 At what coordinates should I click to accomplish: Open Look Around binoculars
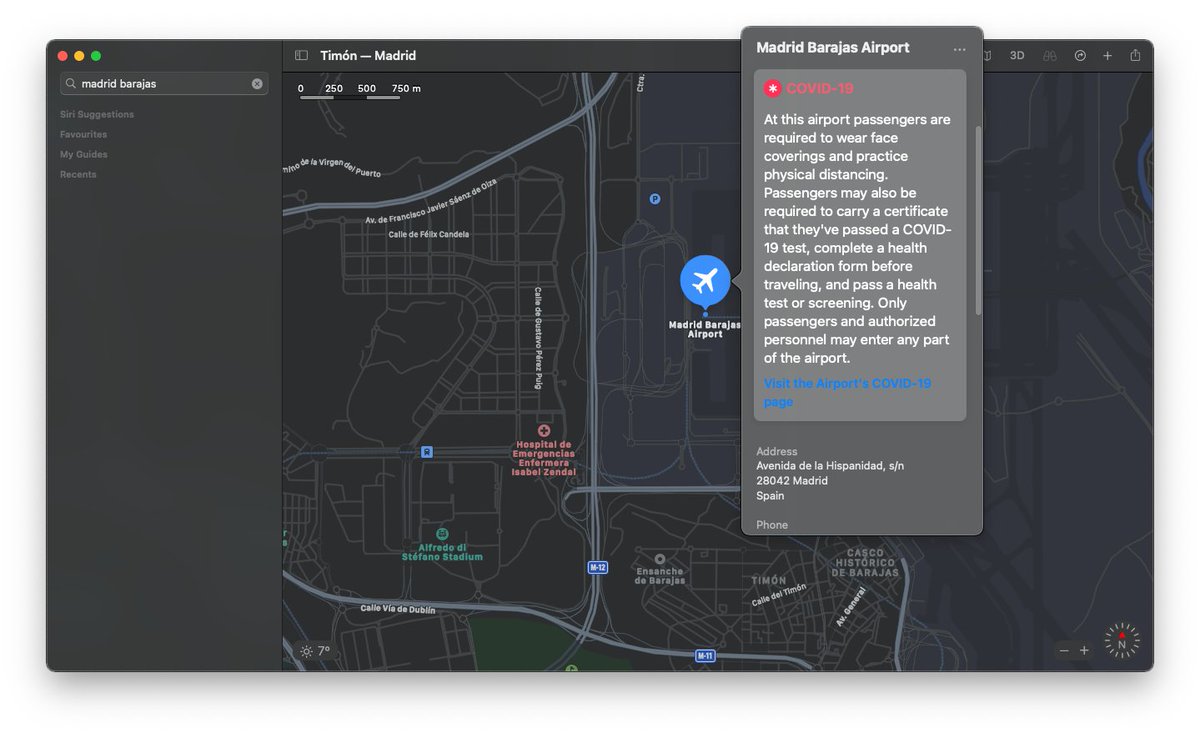(x=1050, y=56)
